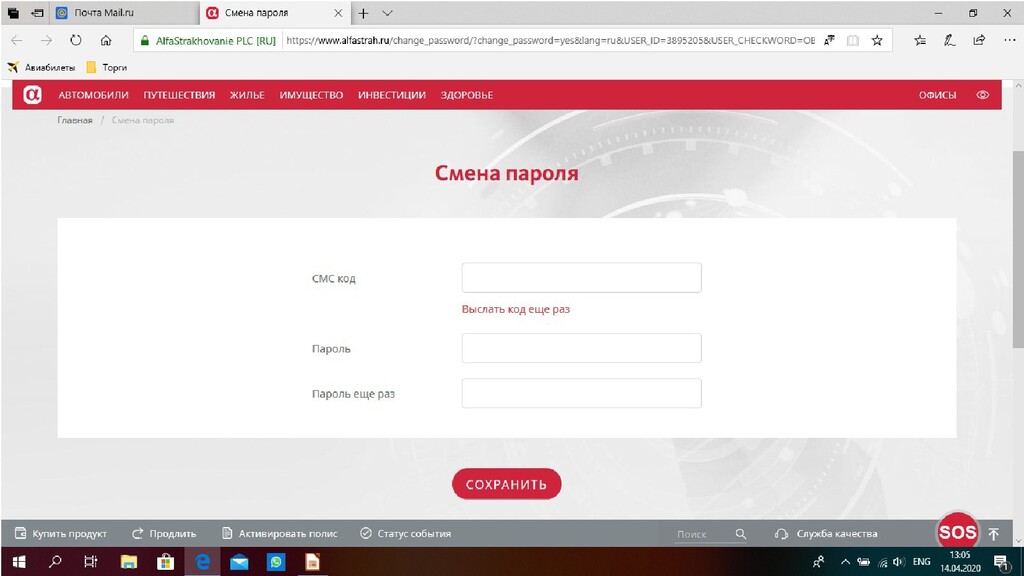Open Авиабилеты bookmark
The height and width of the screenshot is (576, 1024).
[x=41, y=67]
